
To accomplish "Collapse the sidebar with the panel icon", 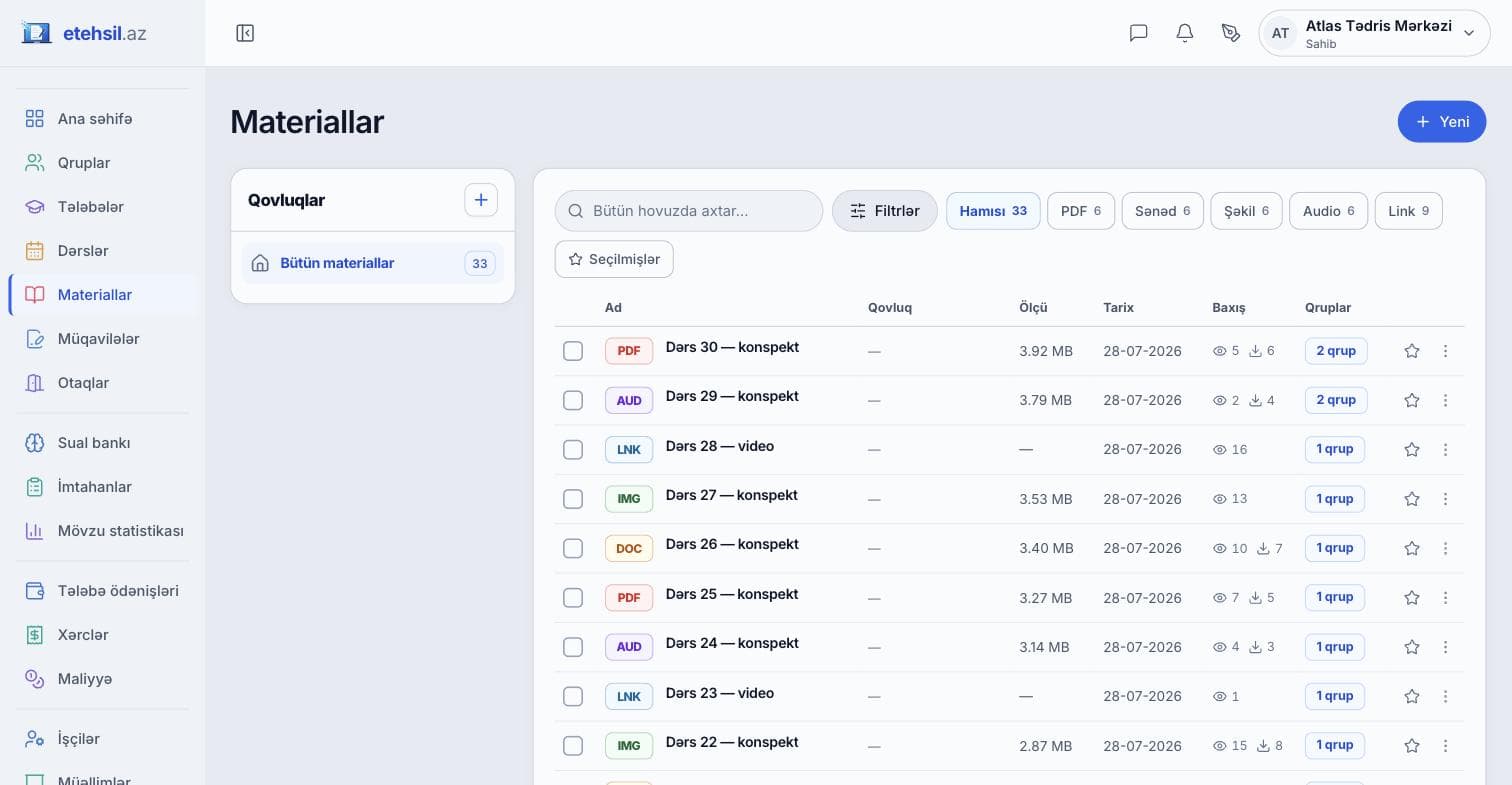I will 245,33.
